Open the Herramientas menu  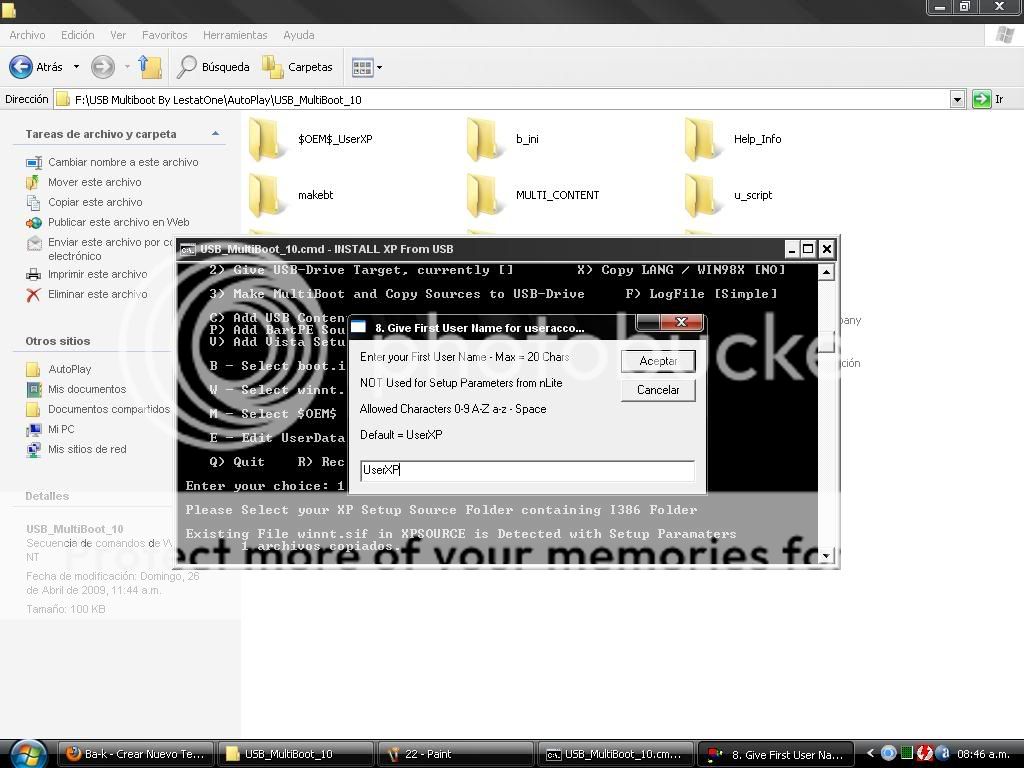[235, 35]
